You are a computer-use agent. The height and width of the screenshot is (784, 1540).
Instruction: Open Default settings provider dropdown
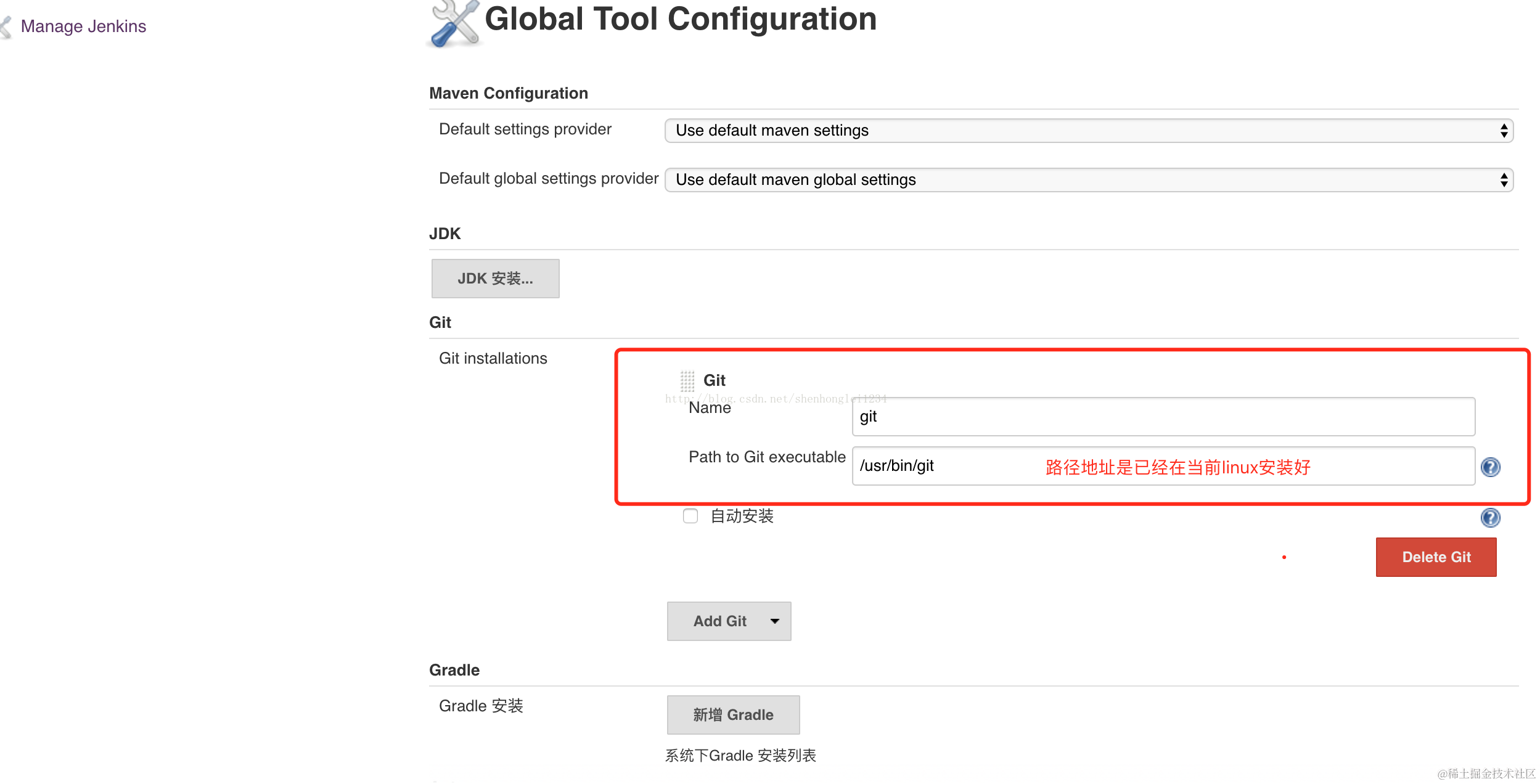[1088, 131]
